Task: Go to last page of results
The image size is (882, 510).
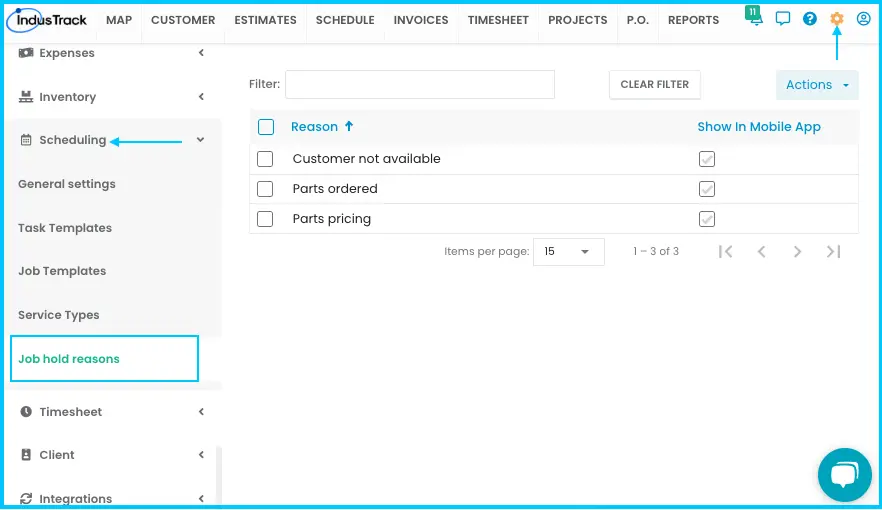Action: click(834, 251)
